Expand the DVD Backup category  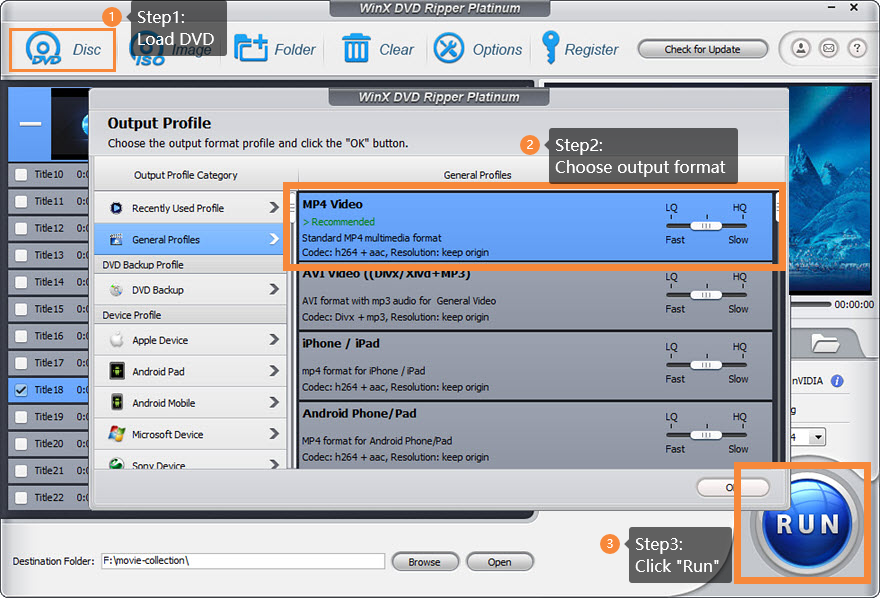pos(191,290)
